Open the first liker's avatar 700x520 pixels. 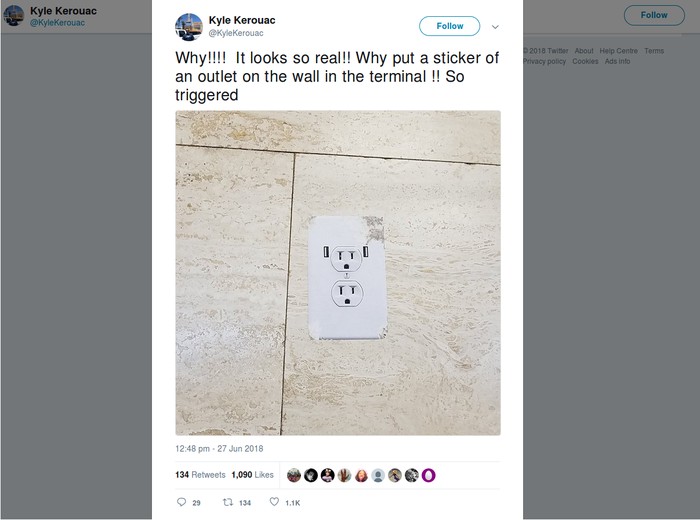click(294, 475)
